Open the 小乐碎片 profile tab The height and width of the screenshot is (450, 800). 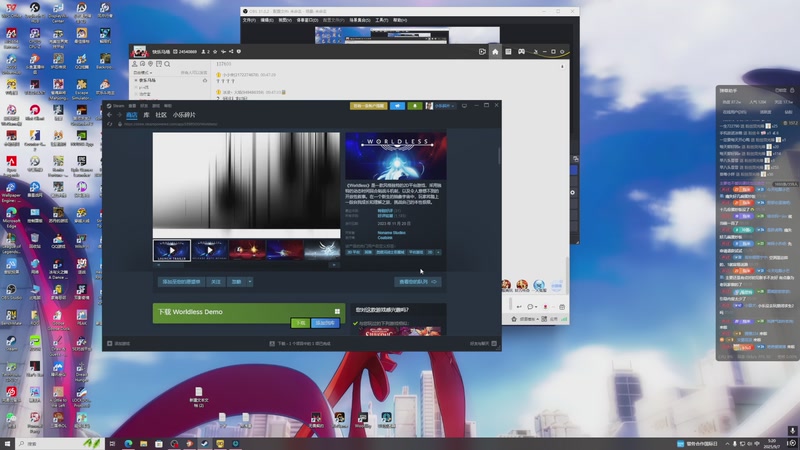coord(184,115)
